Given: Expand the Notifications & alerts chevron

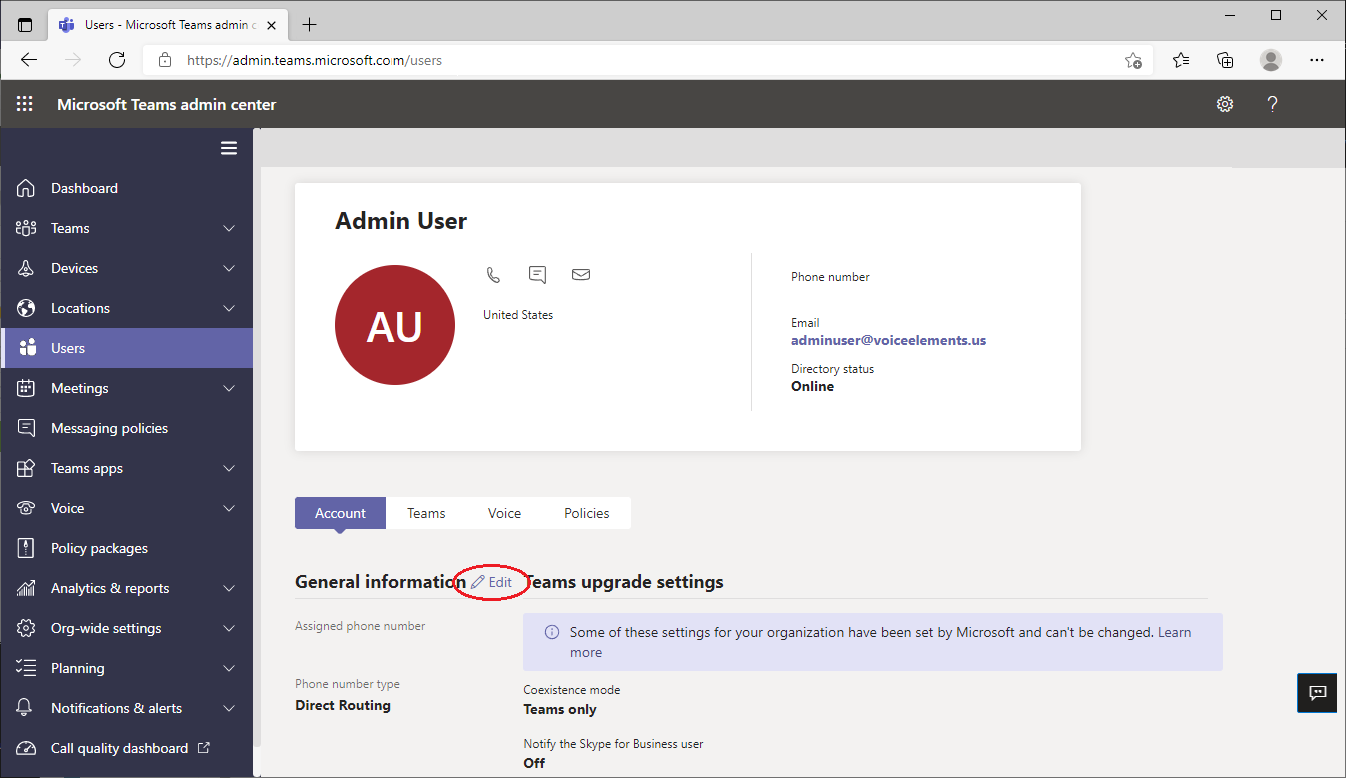Looking at the screenshot, I should (x=229, y=708).
